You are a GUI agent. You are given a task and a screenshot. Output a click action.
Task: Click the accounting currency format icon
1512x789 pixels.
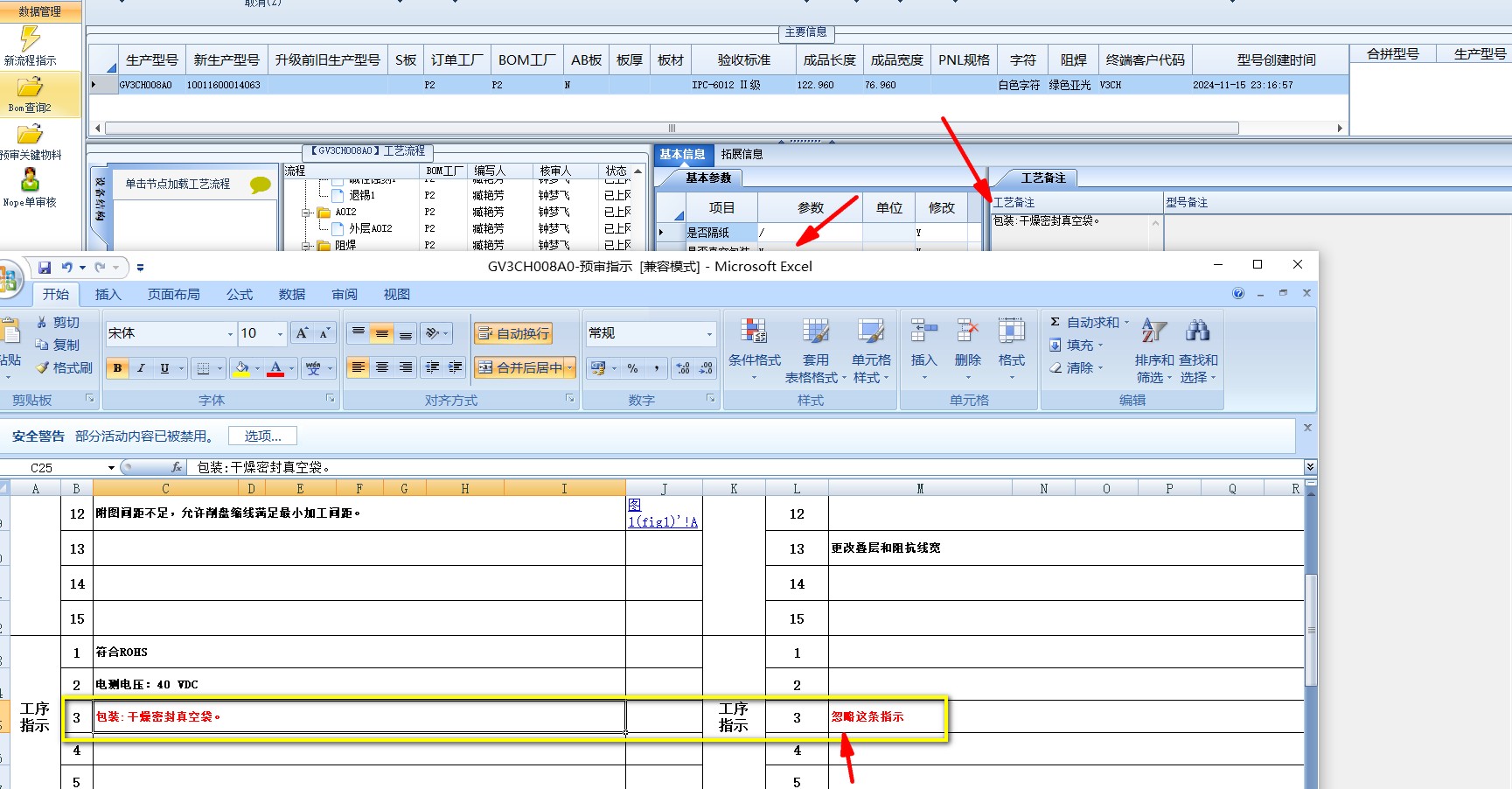(x=598, y=368)
